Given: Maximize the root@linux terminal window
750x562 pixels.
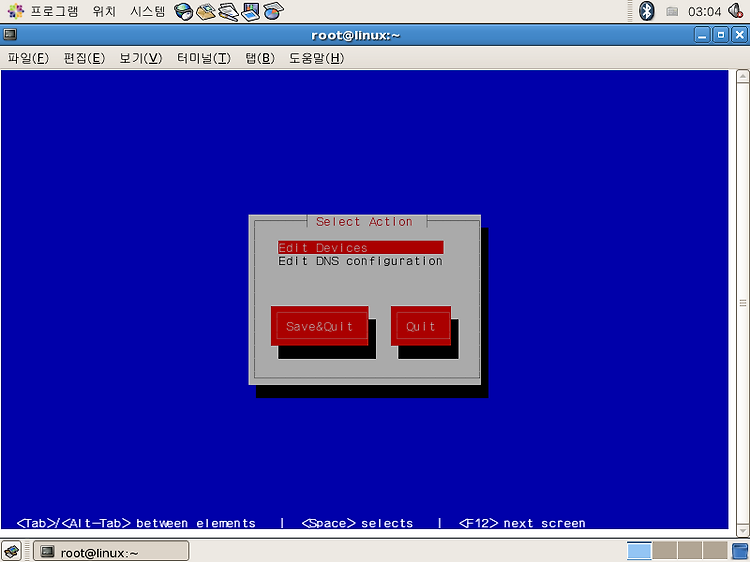Looking at the screenshot, I should click(x=720, y=35).
